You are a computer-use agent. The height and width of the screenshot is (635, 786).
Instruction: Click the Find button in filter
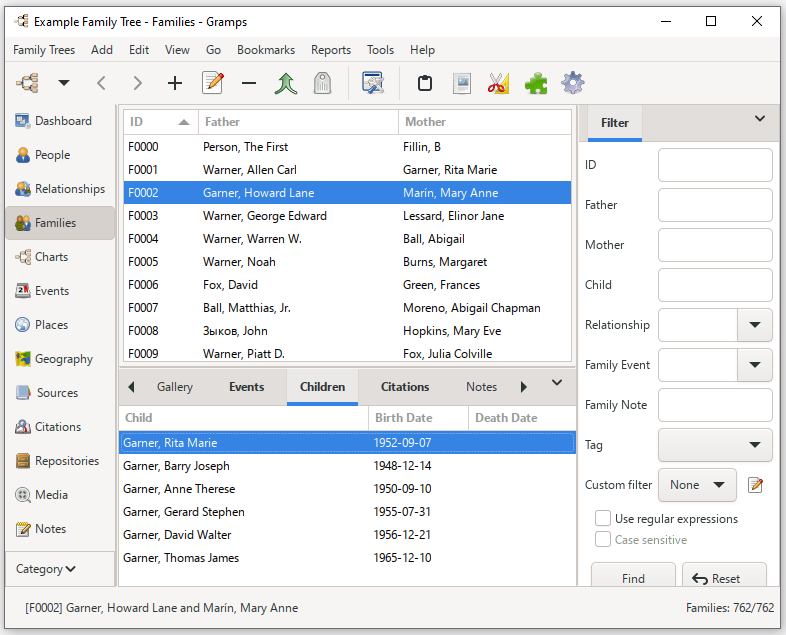pyautogui.click(x=633, y=576)
